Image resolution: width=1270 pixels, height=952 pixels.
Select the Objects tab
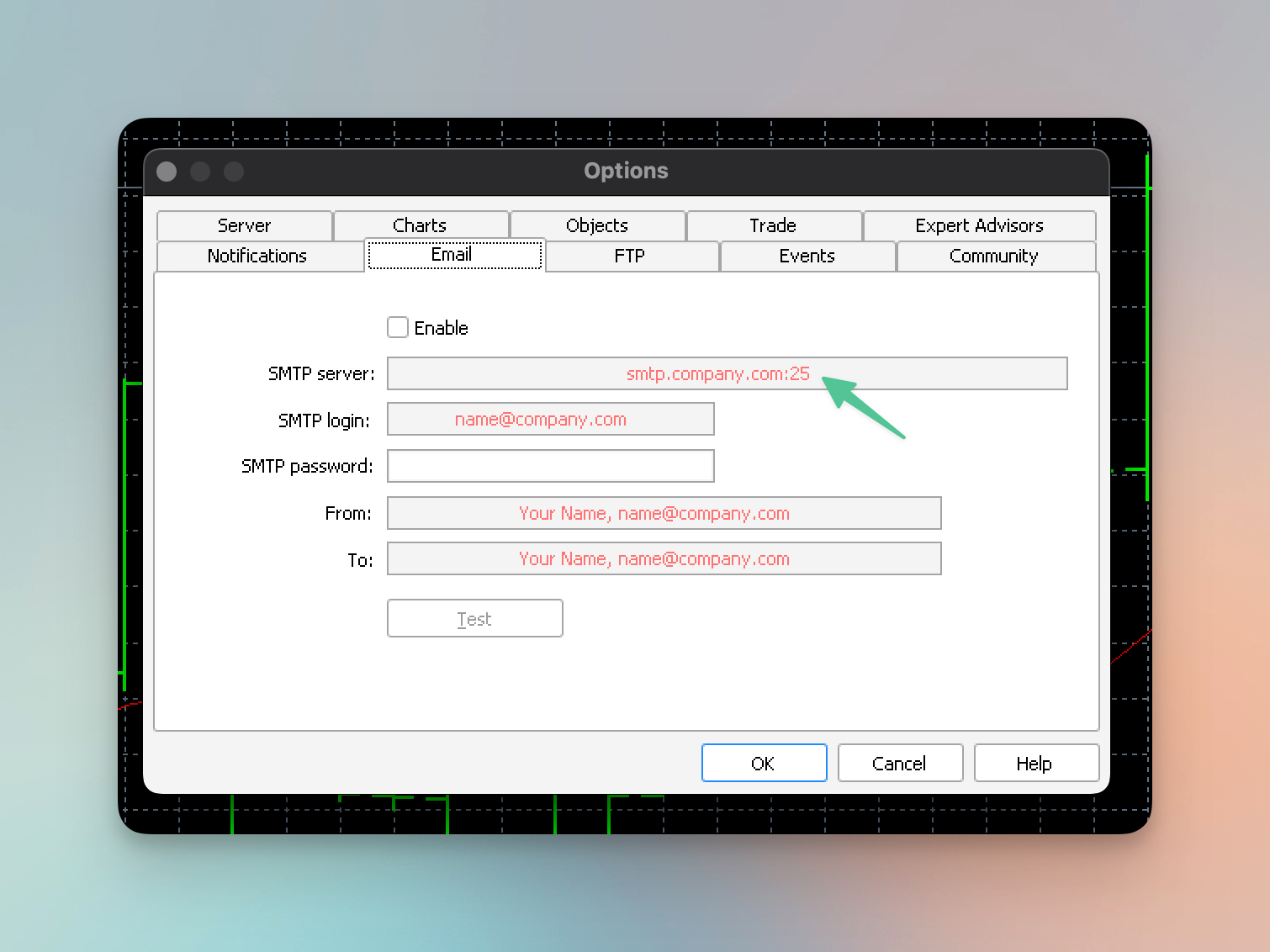tap(597, 225)
